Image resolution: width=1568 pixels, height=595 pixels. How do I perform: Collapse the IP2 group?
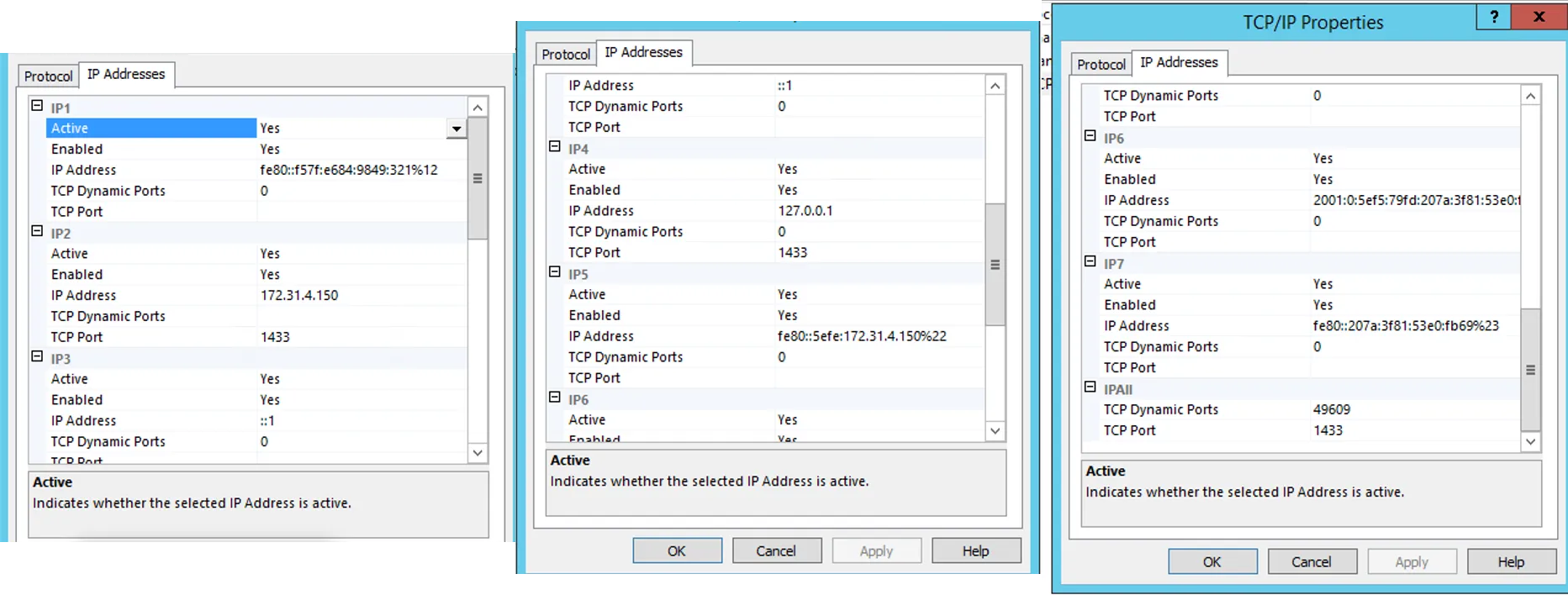(37, 231)
